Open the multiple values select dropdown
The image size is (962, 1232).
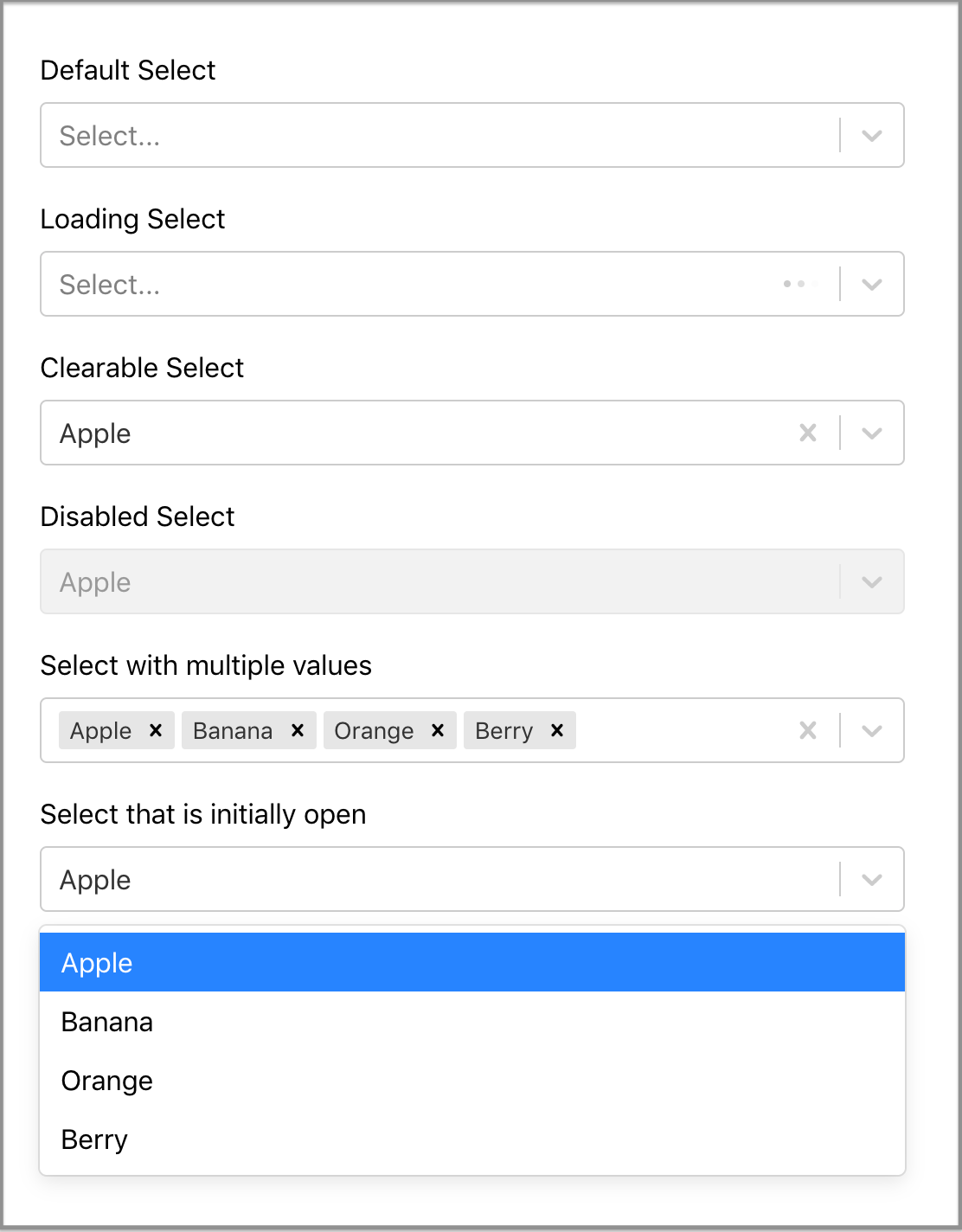pyautogui.click(x=870, y=730)
